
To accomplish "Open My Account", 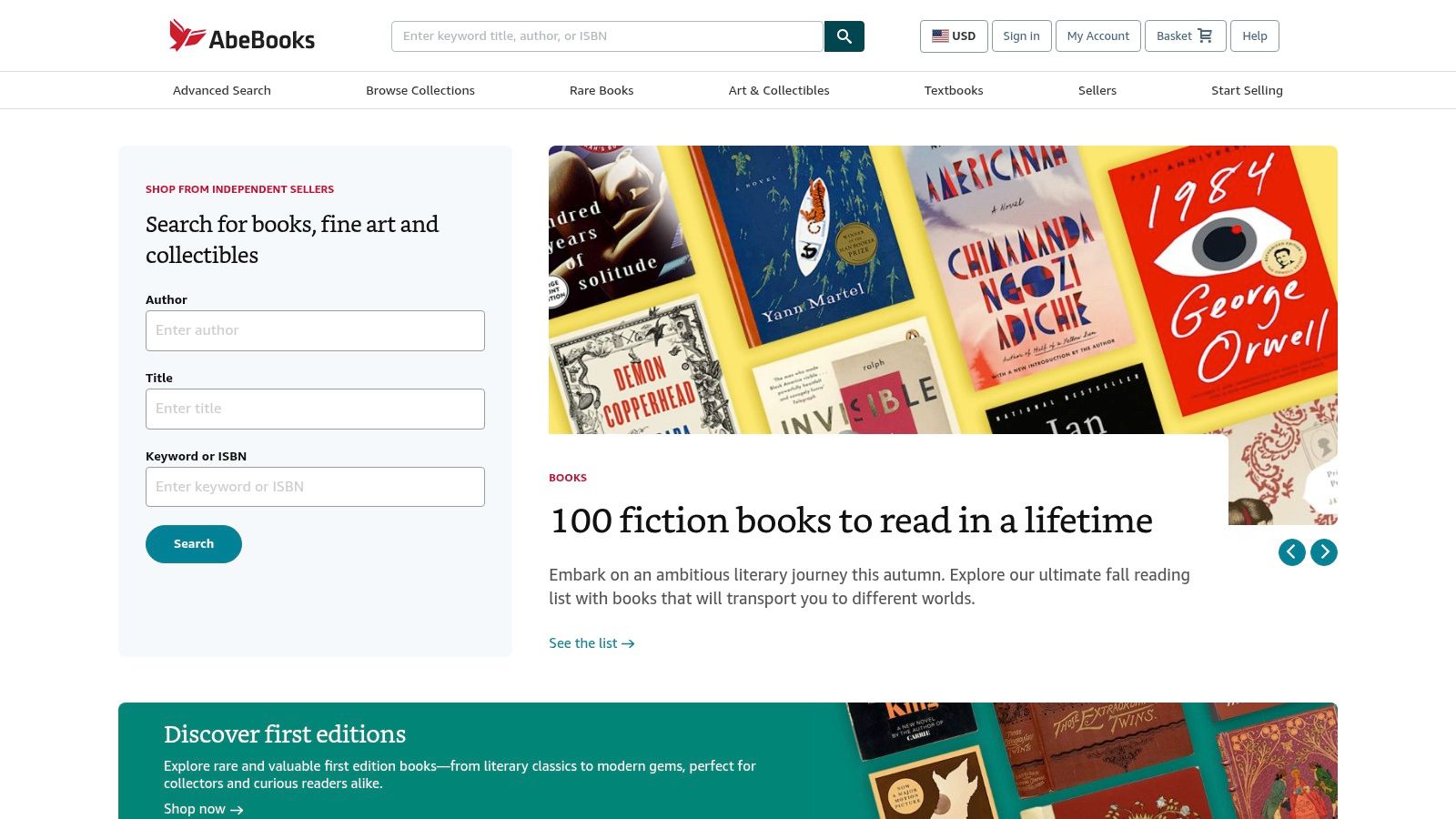I will click(1097, 36).
